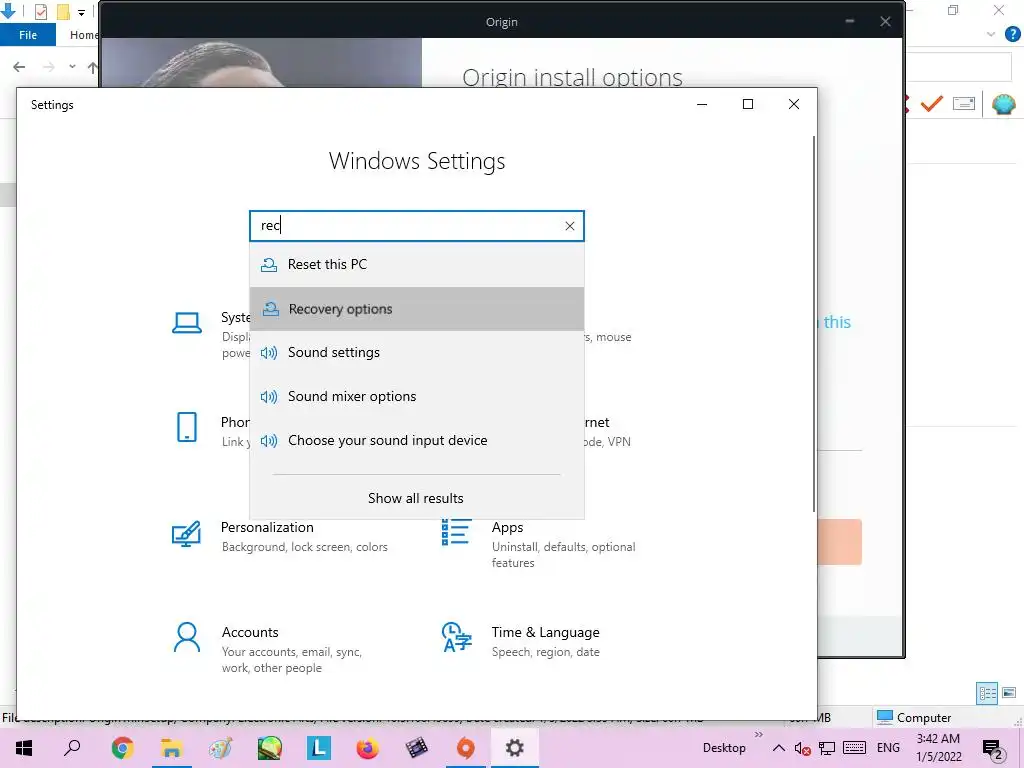Click the network tray icon
Image resolution: width=1024 pixels, height=768 pixels.
(827, 748)
